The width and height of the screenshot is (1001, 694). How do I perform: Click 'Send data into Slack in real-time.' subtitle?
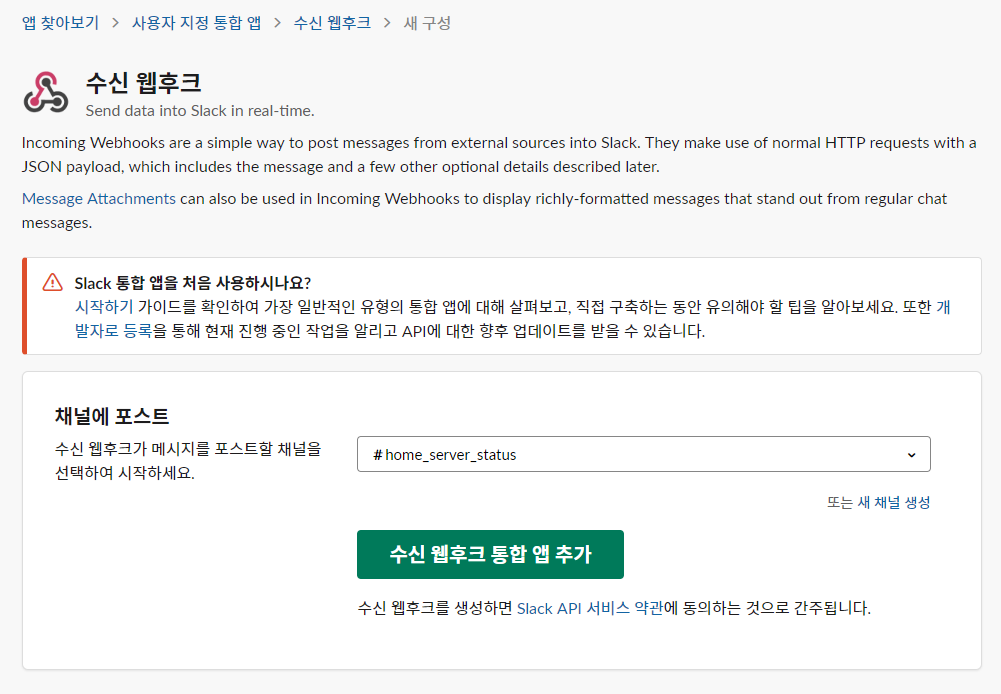[x=200, y=110]
